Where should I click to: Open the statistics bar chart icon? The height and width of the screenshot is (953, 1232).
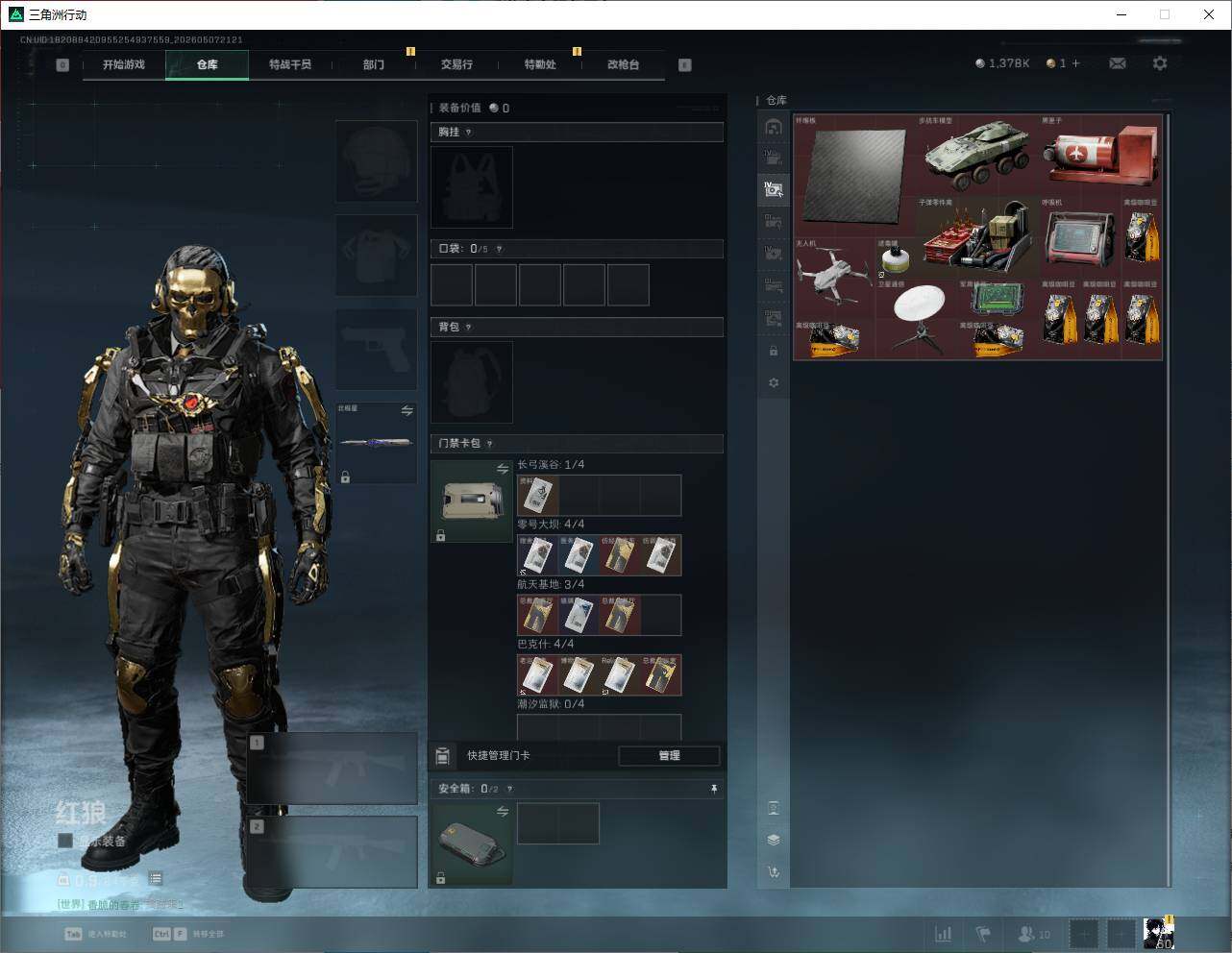click(x=944, y=933)
